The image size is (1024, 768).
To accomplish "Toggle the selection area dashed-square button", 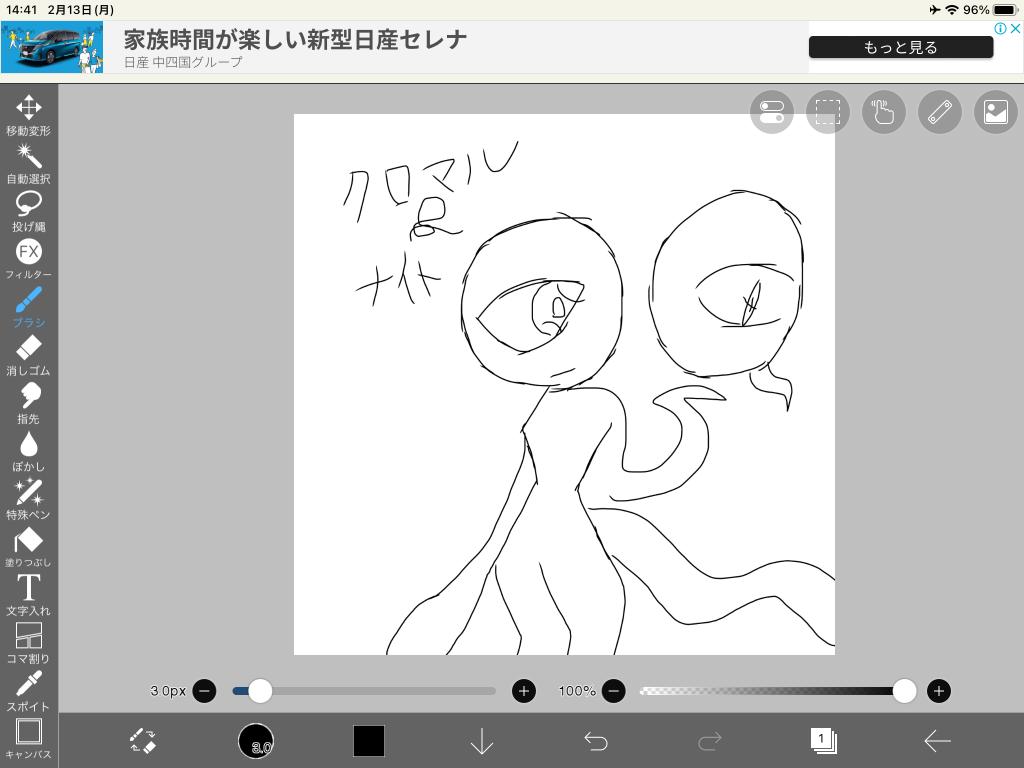I will click(827, 112).
